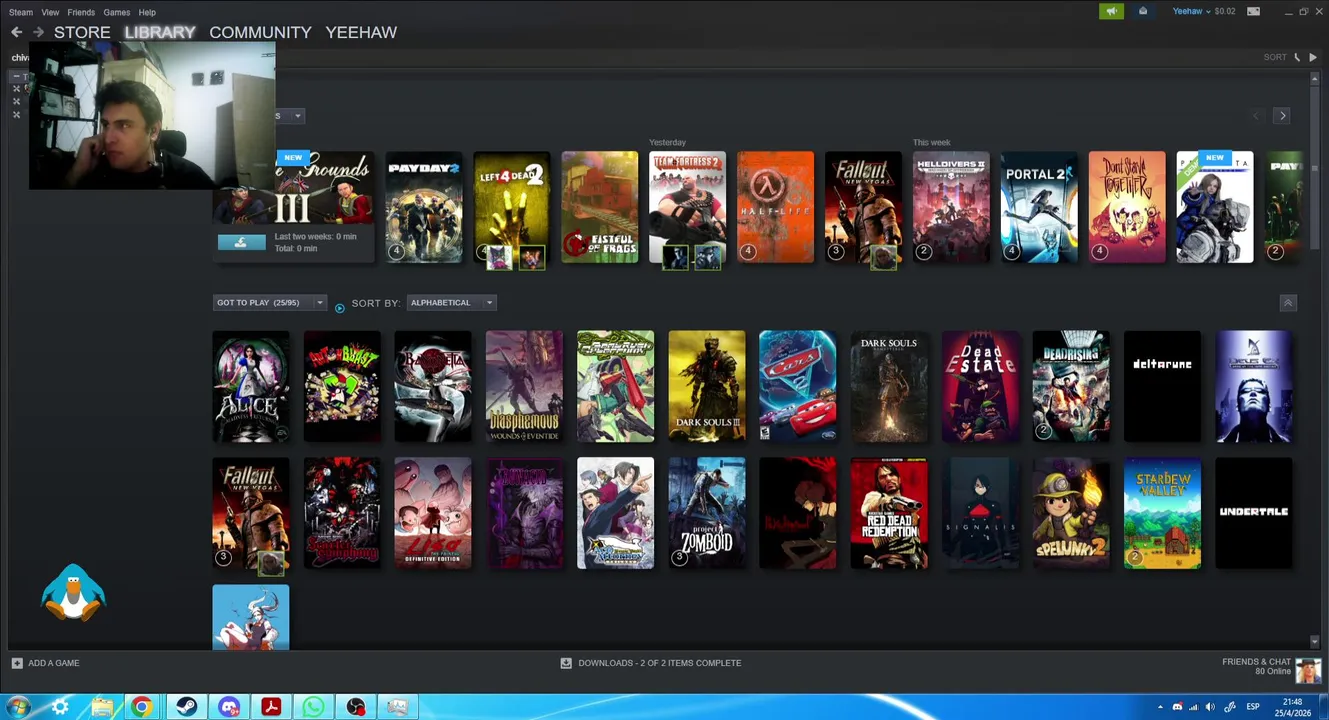Open the Friends menu
1329x720 pixels.
(x=81, y=12)
